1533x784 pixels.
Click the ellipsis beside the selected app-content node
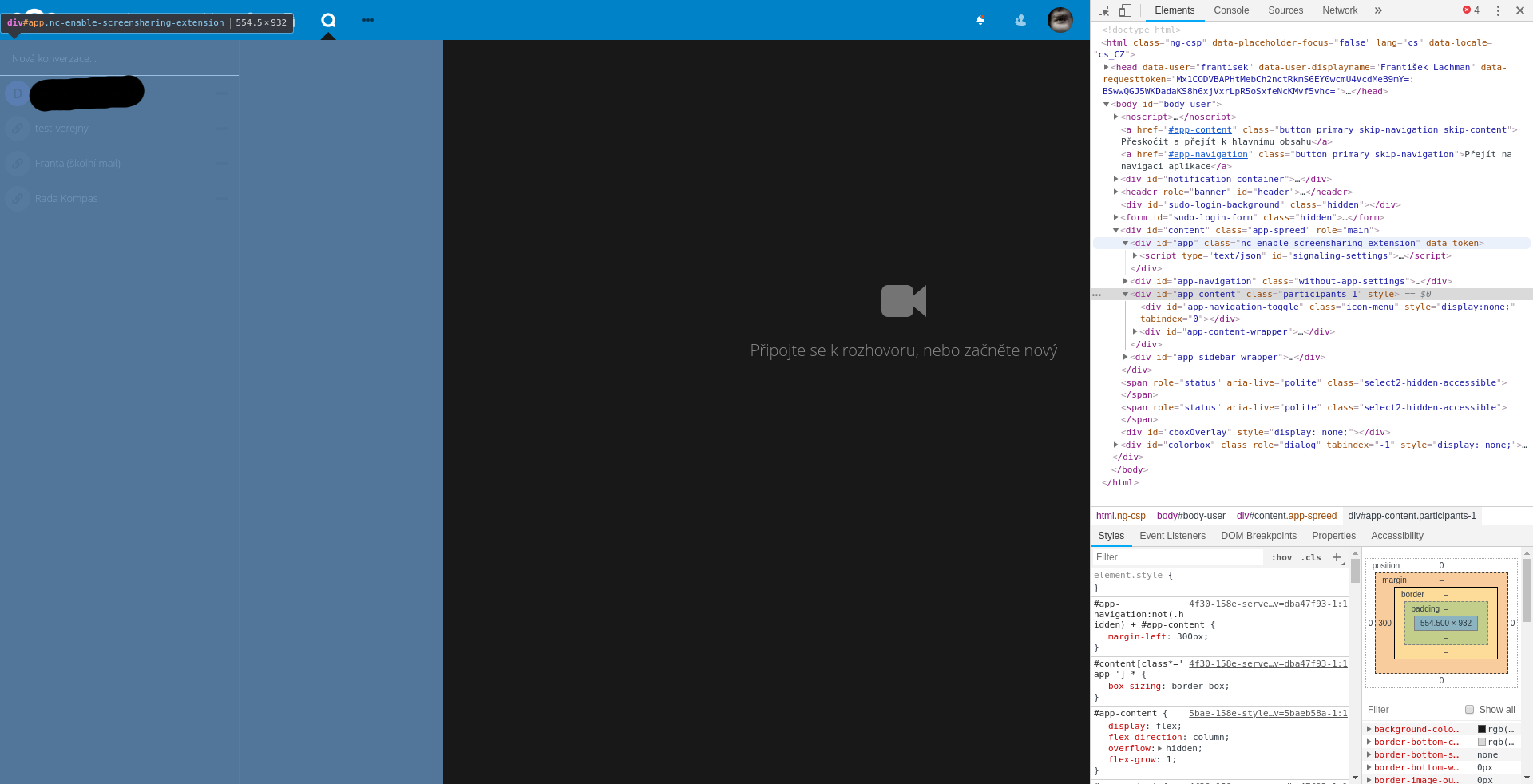[1097, 295]
